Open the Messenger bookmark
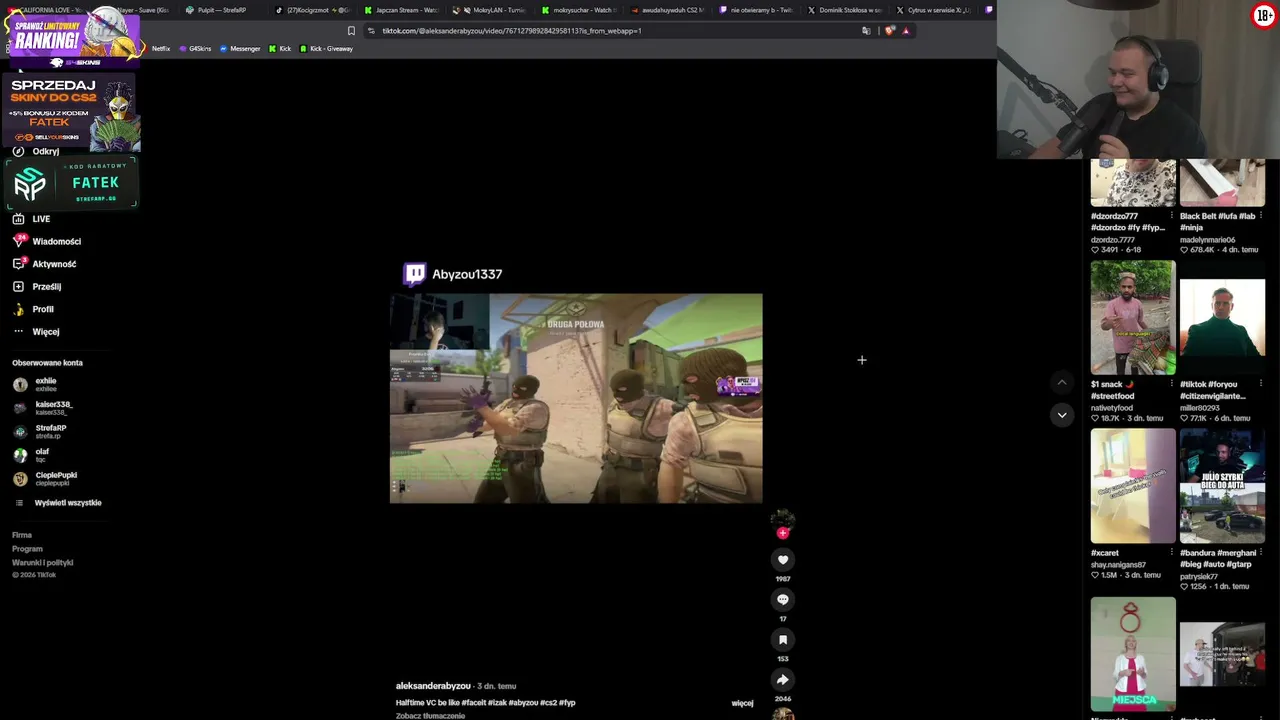This screenshot has height=720, width=1280. click(x=240, y=49)
